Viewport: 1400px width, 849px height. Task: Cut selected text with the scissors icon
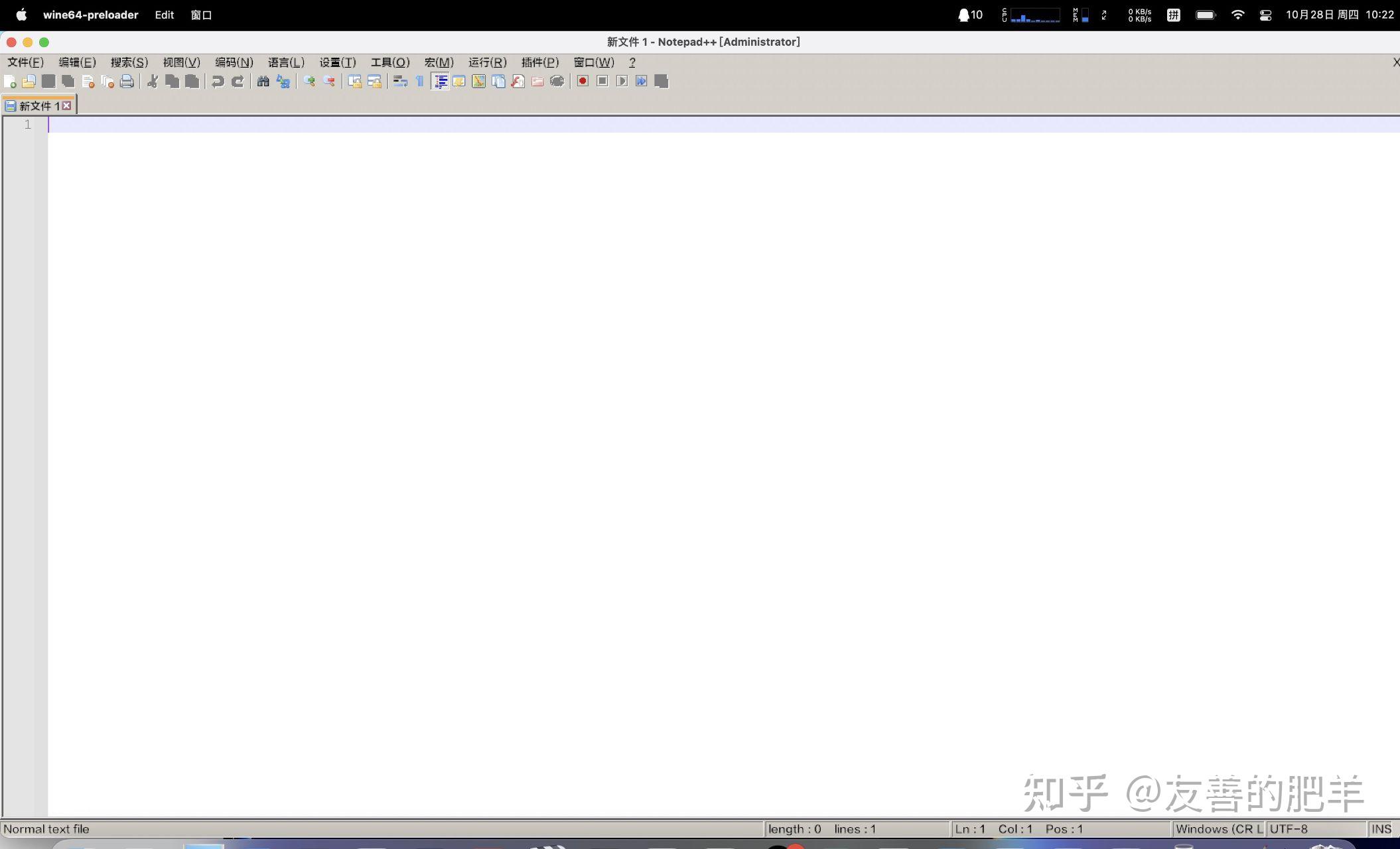(x=153, y=81)
